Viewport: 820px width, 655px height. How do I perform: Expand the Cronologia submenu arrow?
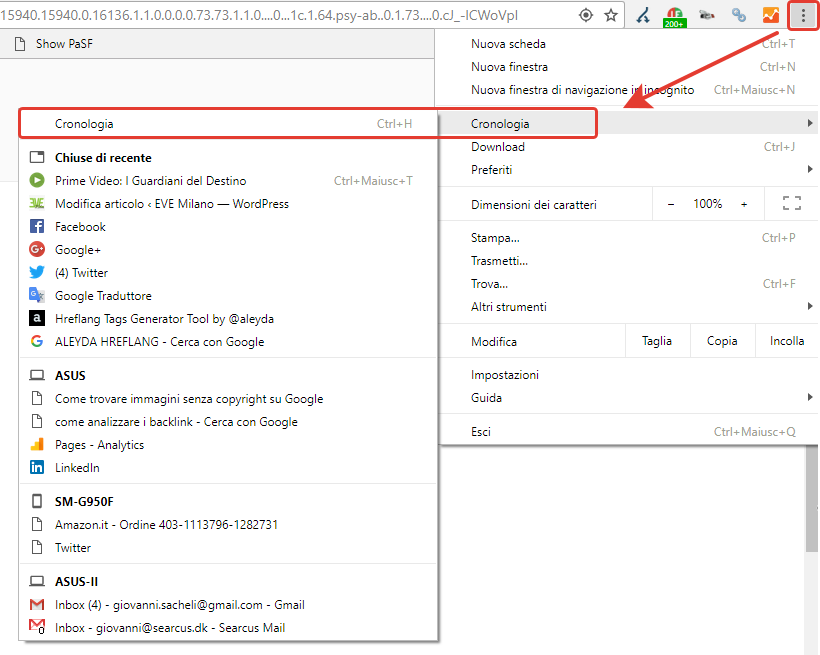point(810,123)
